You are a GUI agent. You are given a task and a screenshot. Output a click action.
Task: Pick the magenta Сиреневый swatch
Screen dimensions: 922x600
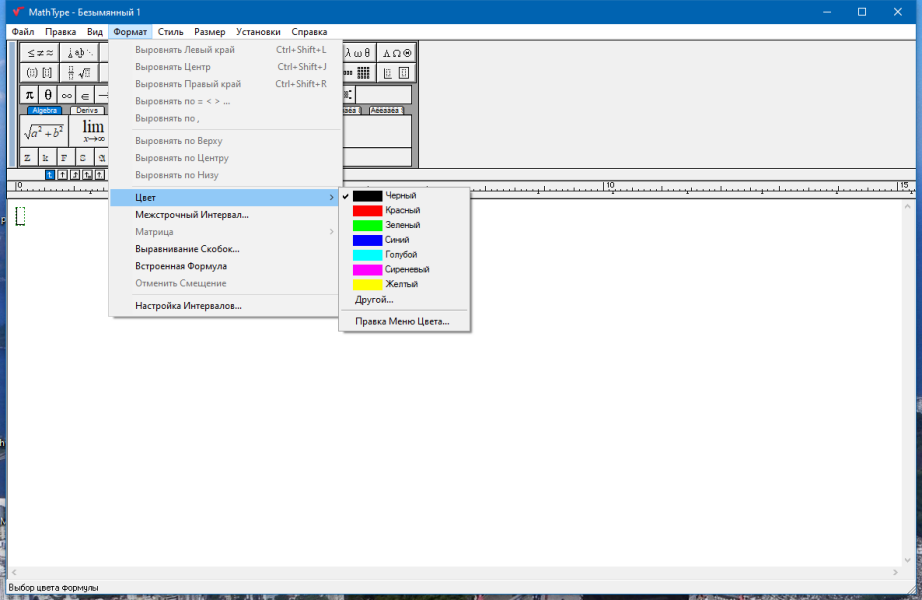(368, 269)
